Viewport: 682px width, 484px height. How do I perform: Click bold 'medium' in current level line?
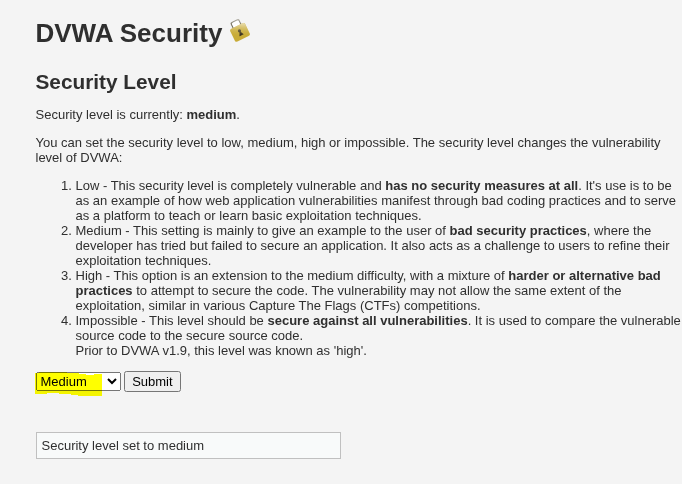coord(211,115)
